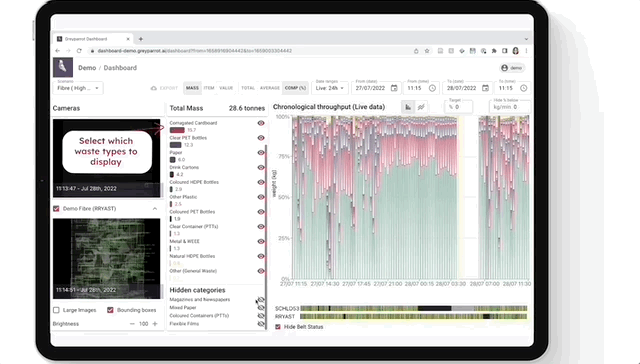Click the Hide % below kg/min field
The width and height of the screenshot is (640, 364).
coord(510,107)
